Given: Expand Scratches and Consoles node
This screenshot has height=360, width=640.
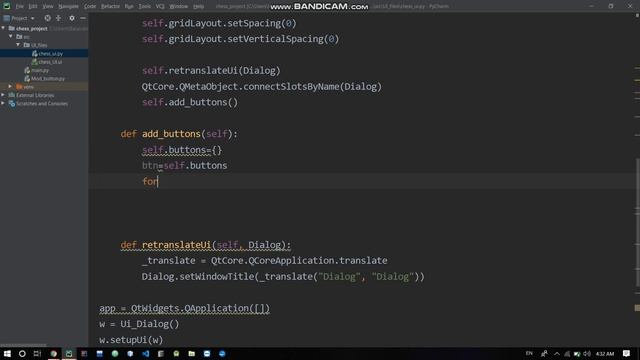Looking at the screenshot, I should (3, 103).
